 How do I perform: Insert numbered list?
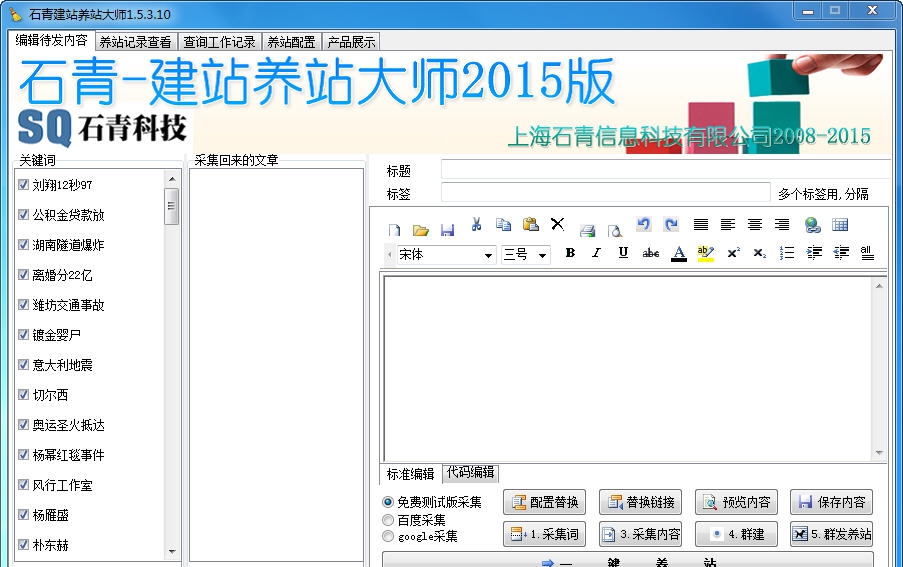[787, 253]
